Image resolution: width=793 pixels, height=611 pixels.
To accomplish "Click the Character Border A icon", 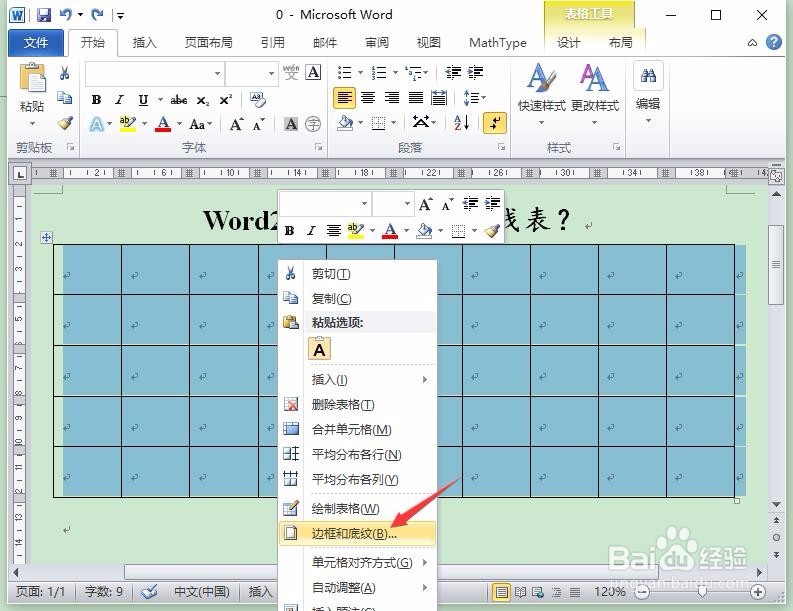I will [x=314, y=73].
